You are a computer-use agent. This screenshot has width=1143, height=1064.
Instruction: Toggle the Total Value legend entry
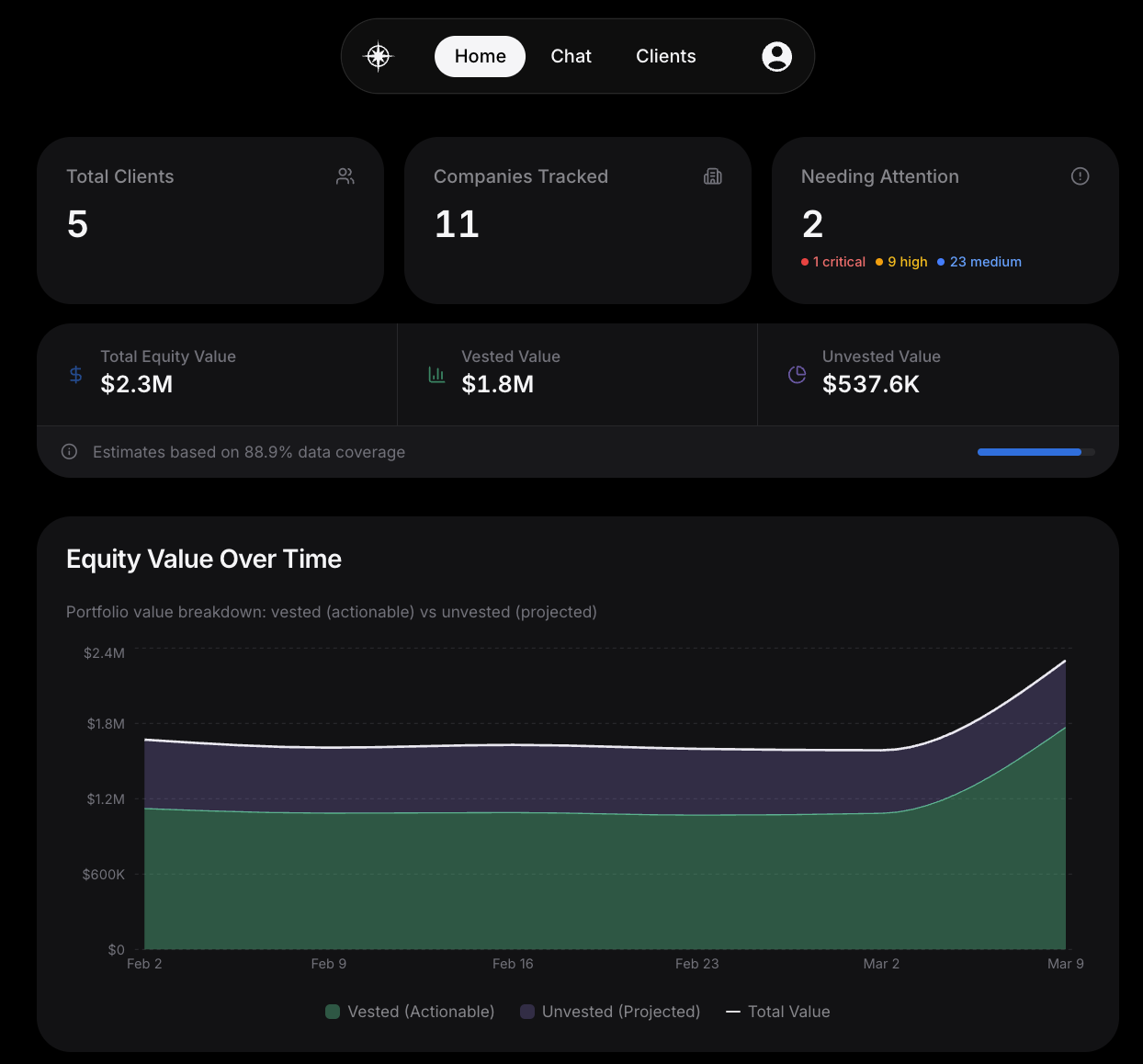coord(778,1011)
